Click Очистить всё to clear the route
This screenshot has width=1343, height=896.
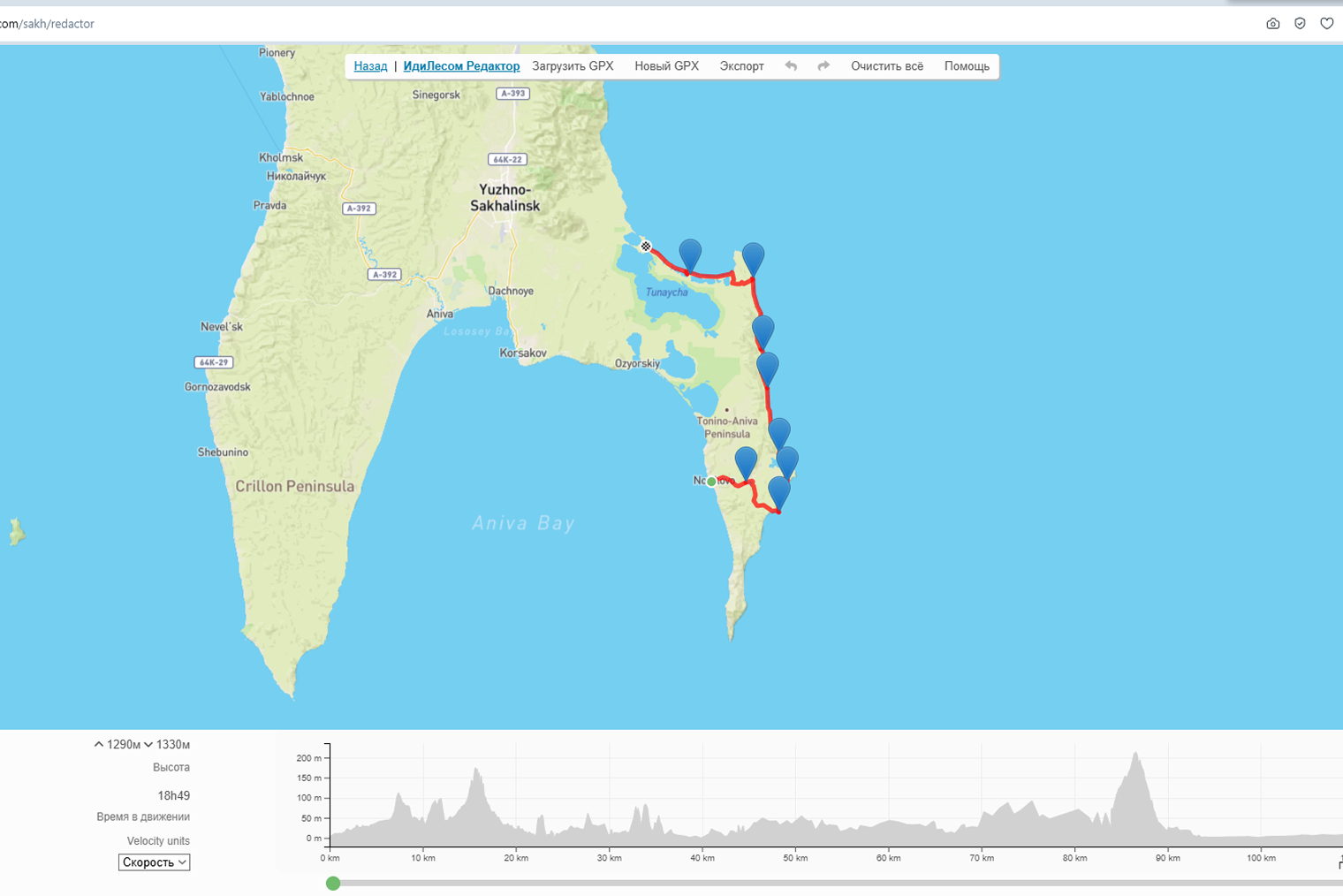tap(886, 66)
